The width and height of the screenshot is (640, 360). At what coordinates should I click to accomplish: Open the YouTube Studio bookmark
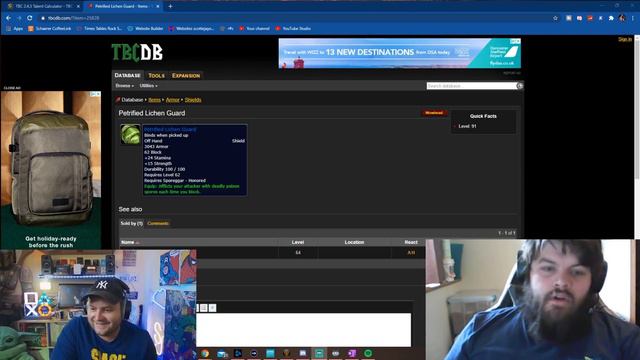pos(293,29)
